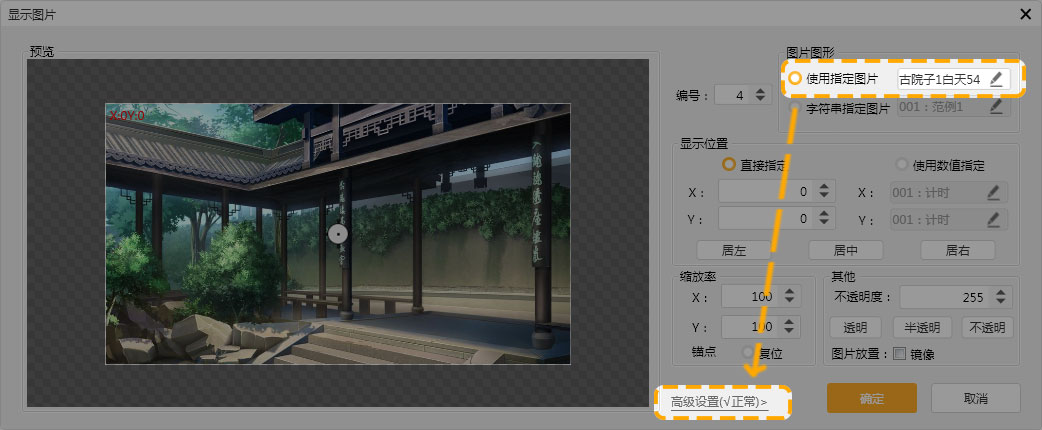Screen dimensions: 1042x430
Task: Click the 不透明度 opacity stepper arrows
Action: click(x=1001, y=297)
